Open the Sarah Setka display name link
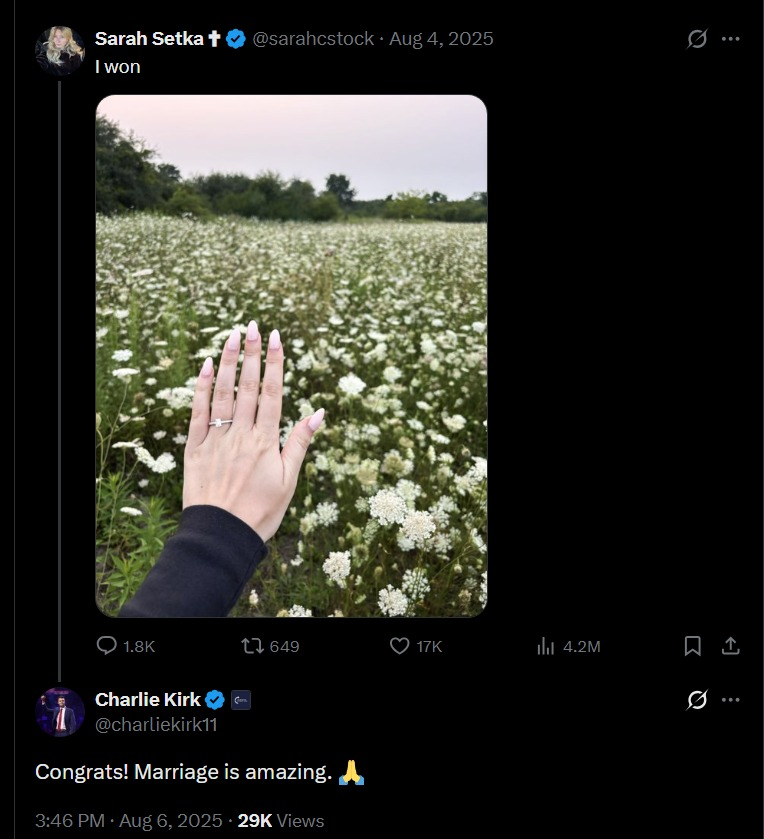Screen dimensions: 764x839 (x=149, y=39)
